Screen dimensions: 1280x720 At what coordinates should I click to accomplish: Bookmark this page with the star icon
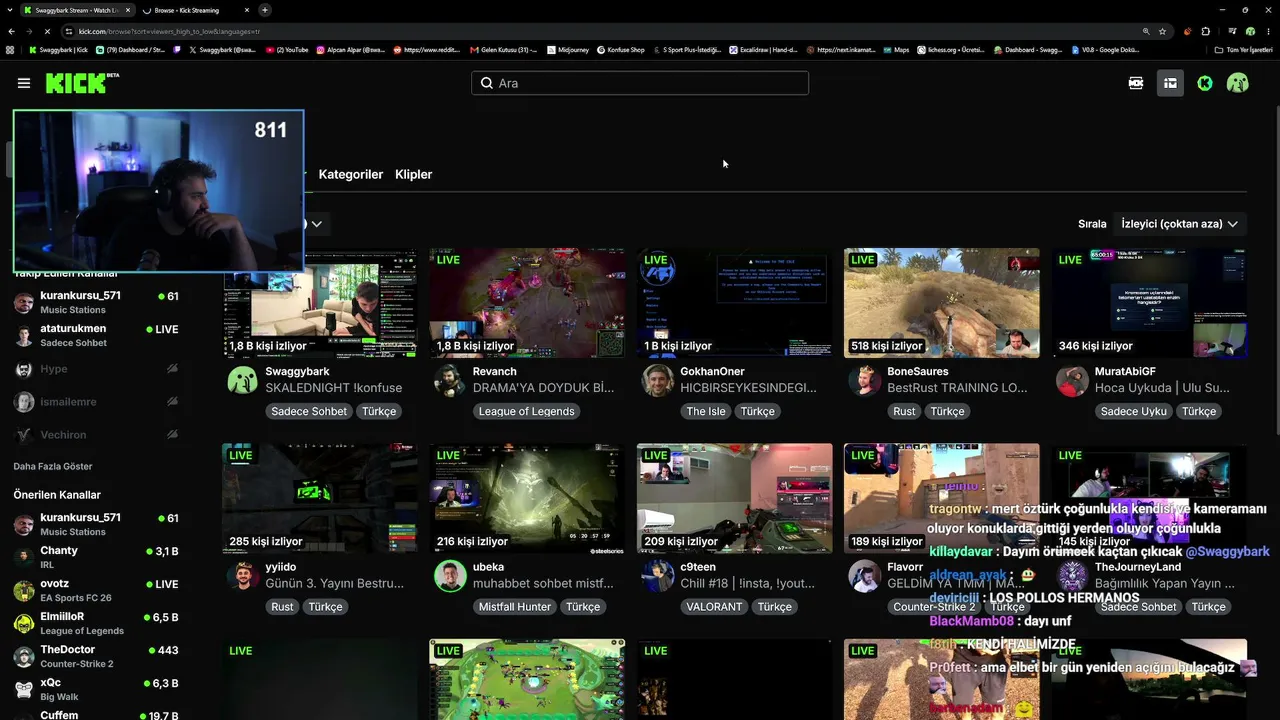click(1162, 31)
